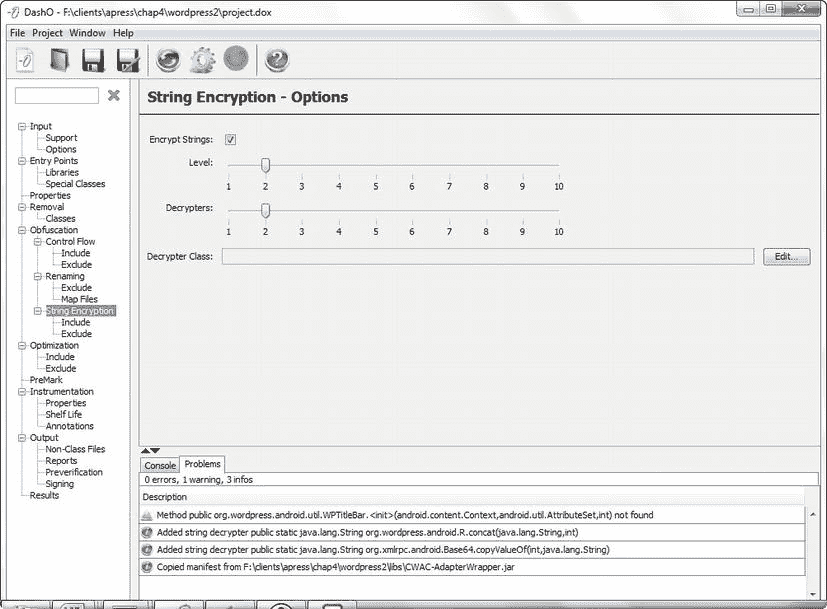
Task: Click the tree filter search field
Action: click(x=57, y=96)
